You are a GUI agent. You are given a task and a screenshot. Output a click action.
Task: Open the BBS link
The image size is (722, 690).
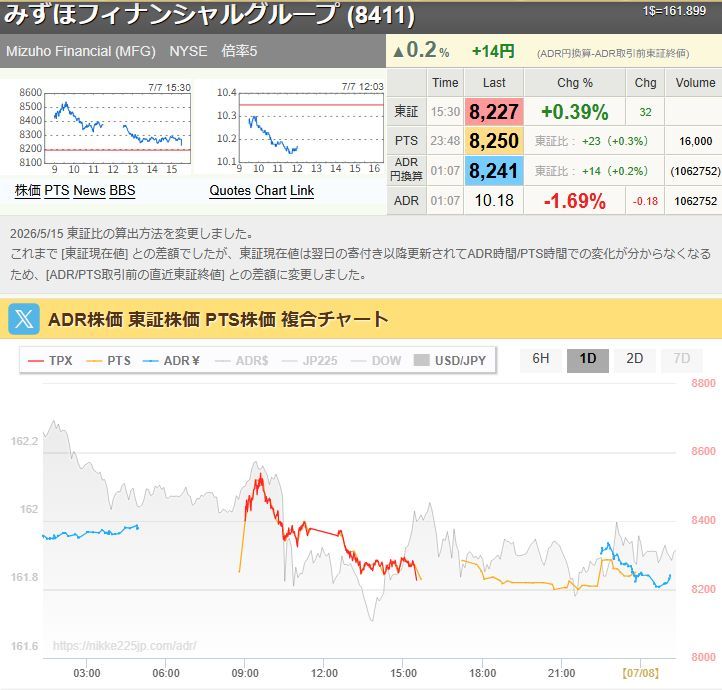pos(122,191)
